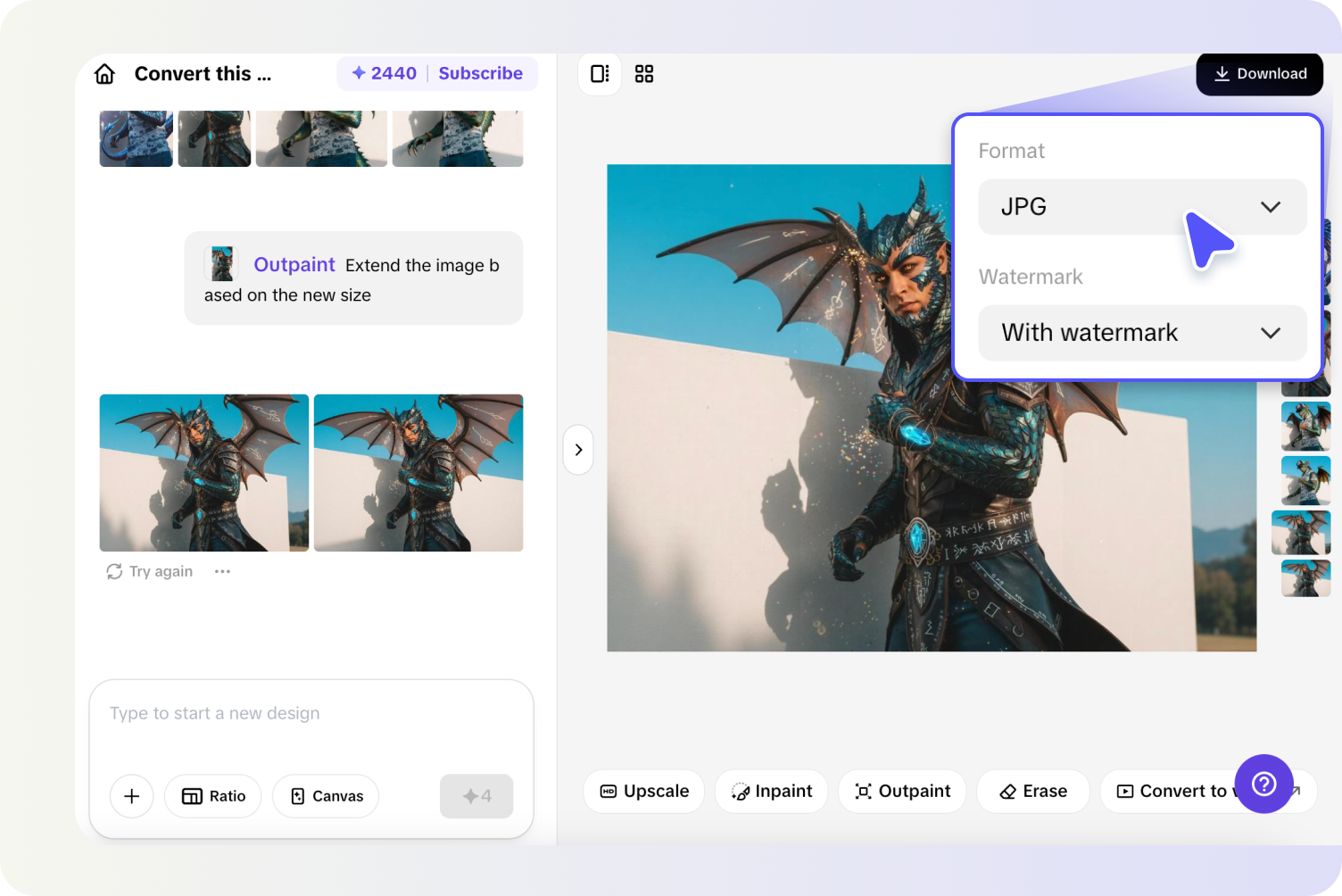The width and height of the screenshot is (1342, 896).
Task: Open the Ratio options
Action: click(212, 796)
